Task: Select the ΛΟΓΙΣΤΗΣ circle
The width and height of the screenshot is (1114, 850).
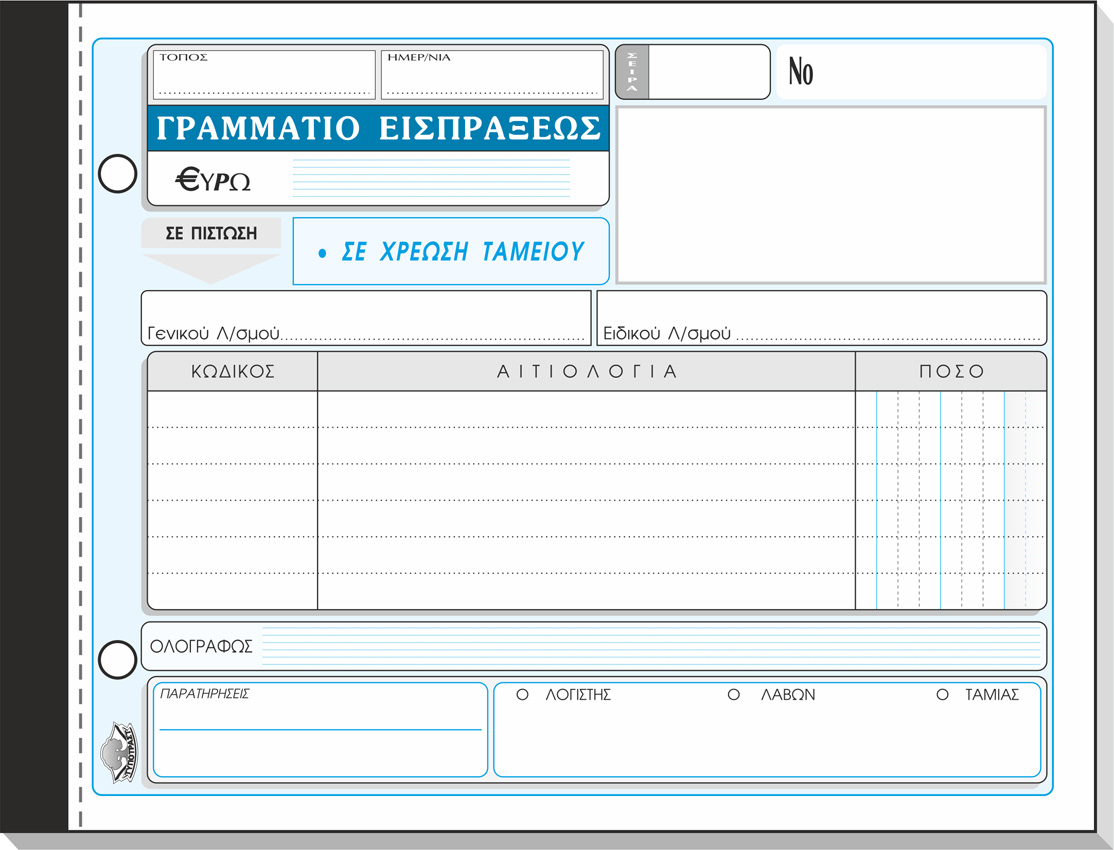Action: [x=521, y=694]
